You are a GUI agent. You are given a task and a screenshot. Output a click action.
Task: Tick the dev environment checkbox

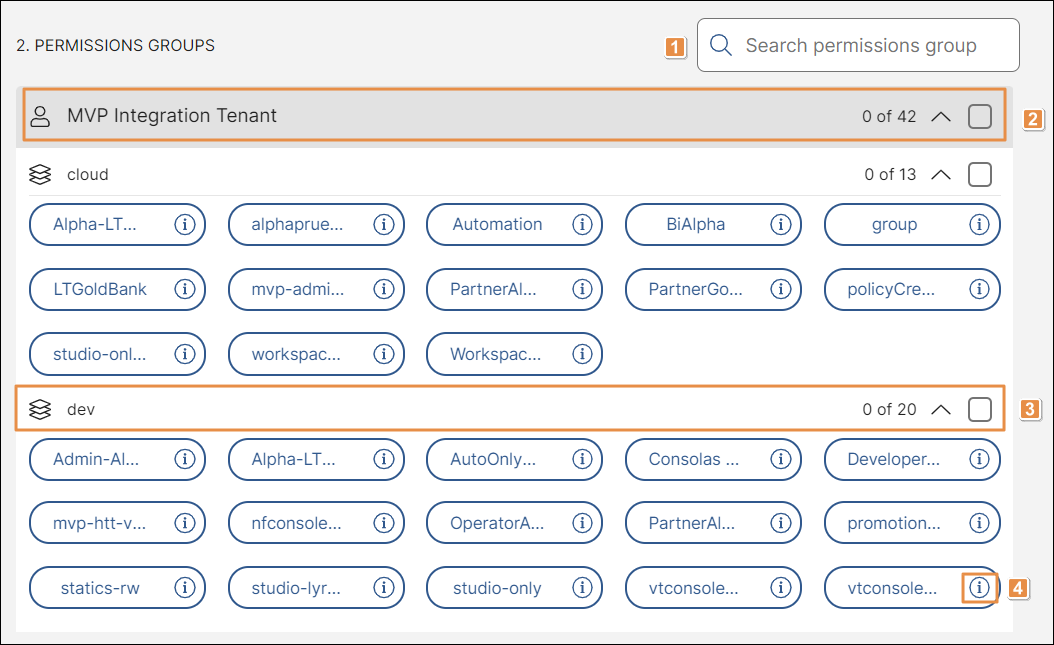980,409
